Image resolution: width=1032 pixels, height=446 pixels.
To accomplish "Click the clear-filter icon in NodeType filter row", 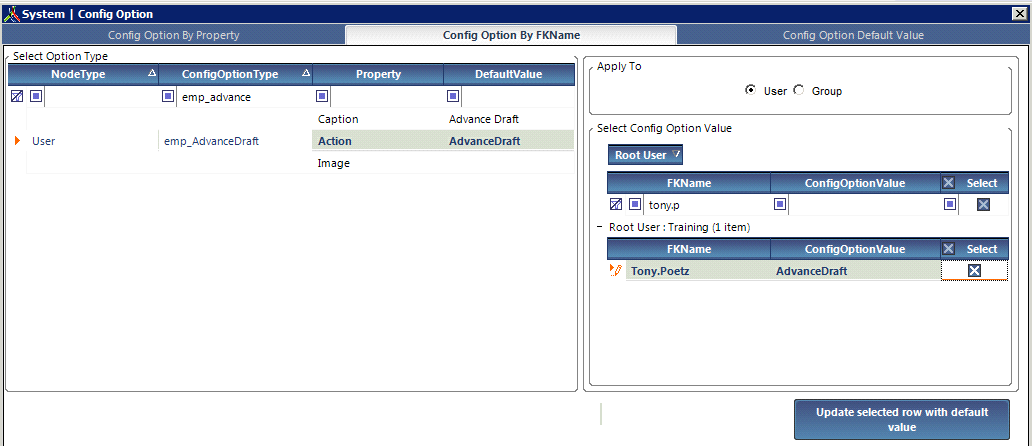I will click(x=17, y=97).
